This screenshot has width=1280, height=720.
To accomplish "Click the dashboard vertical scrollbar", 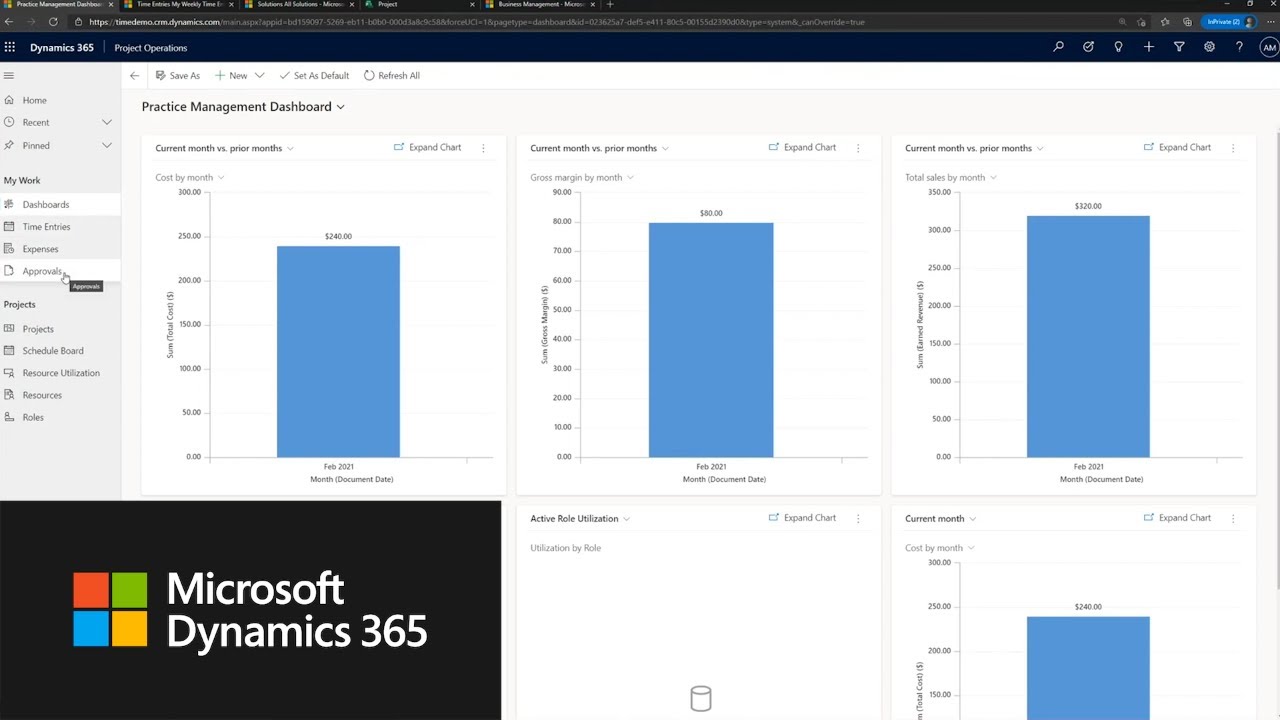I will tap(1277, 360).
